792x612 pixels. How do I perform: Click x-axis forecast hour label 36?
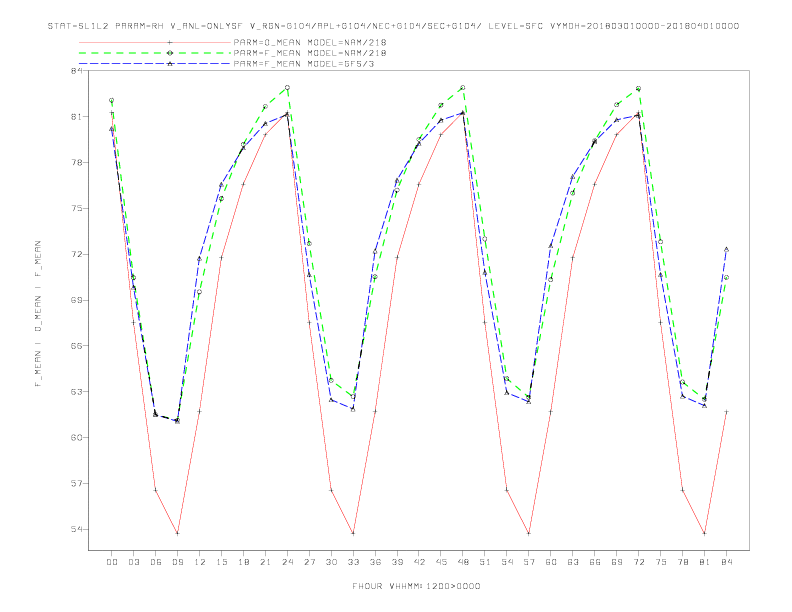click(375, 562)
